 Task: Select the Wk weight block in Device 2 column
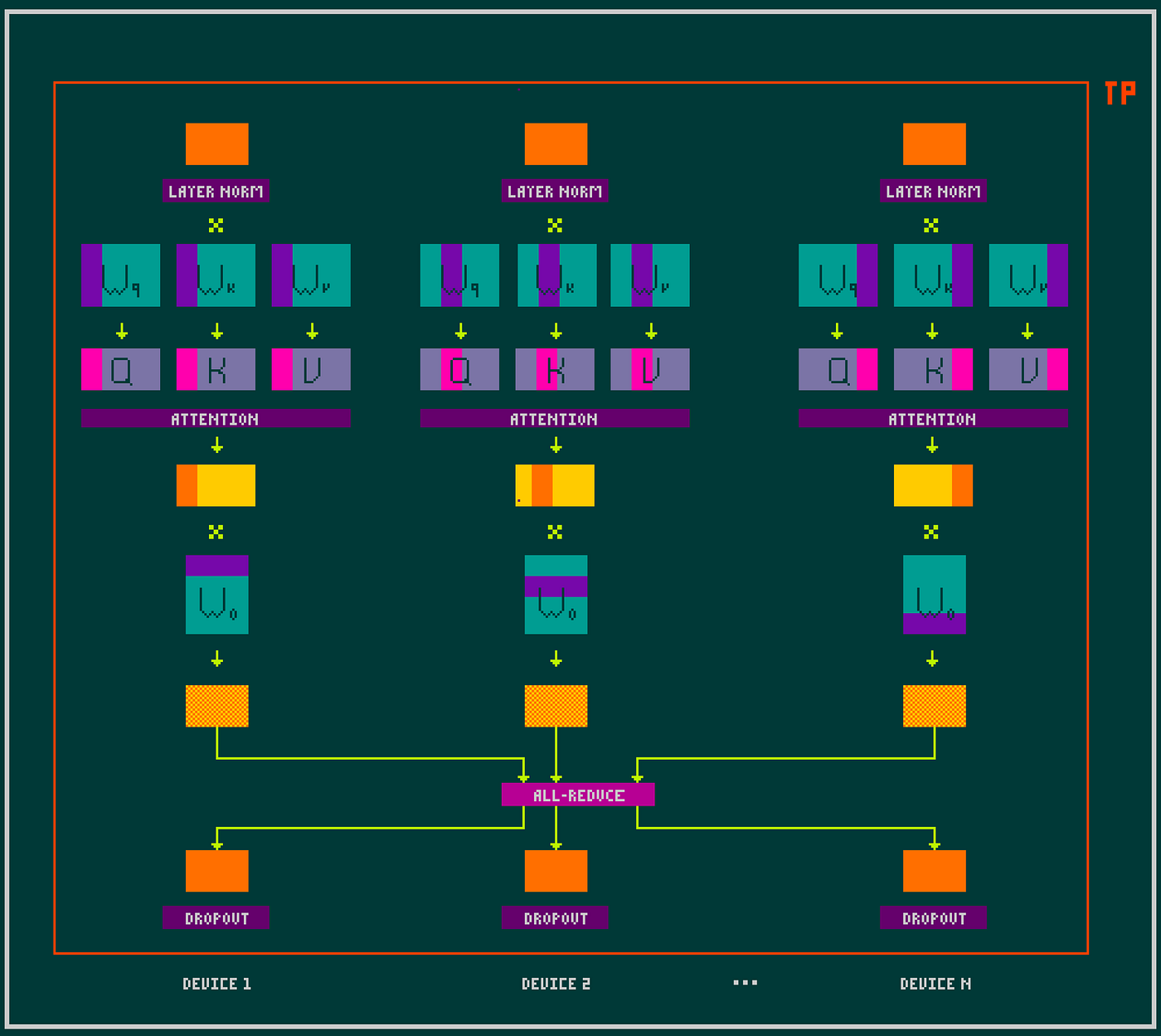click(556, 275)
